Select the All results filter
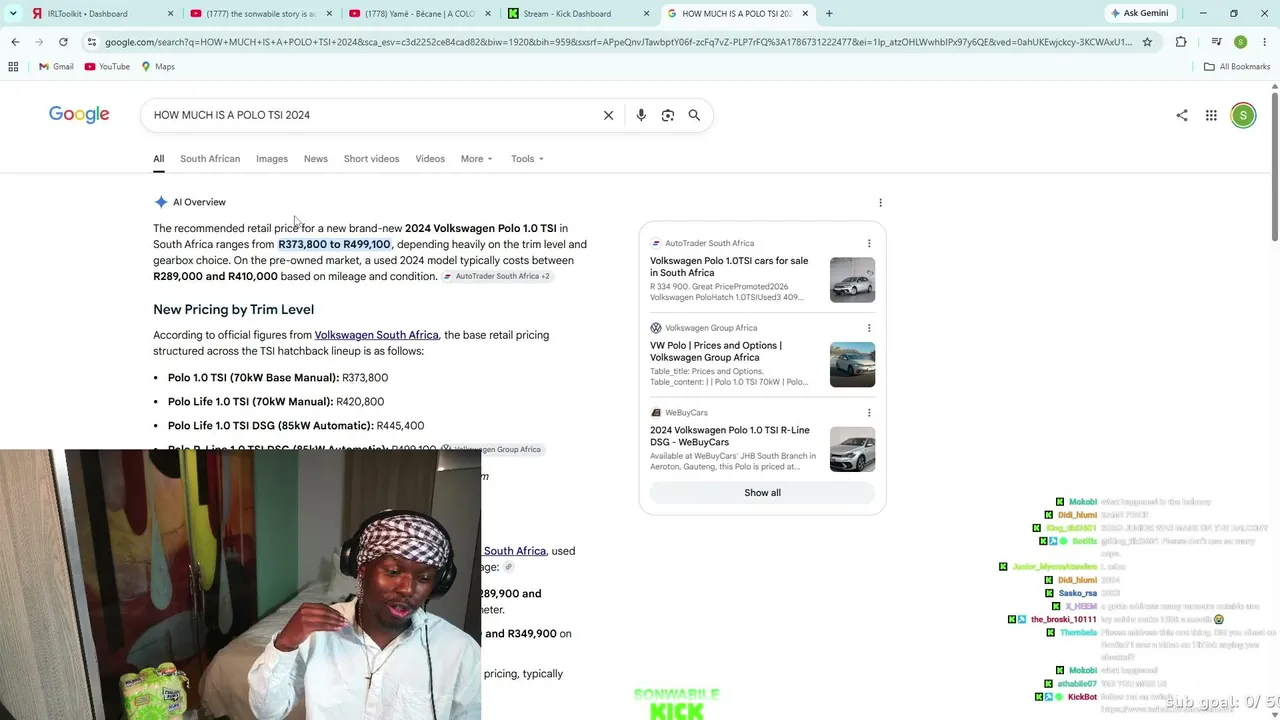 (158, 159)
